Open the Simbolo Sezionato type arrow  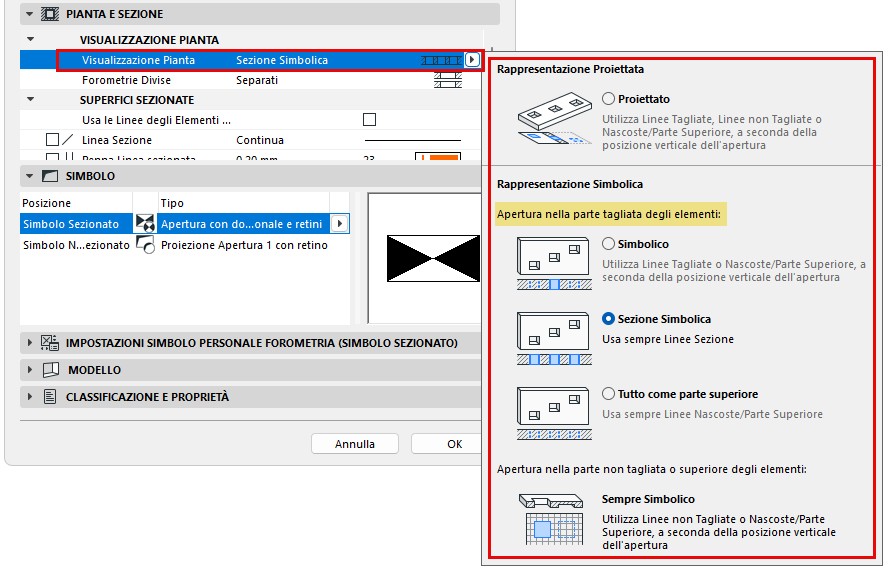[339, 223]
